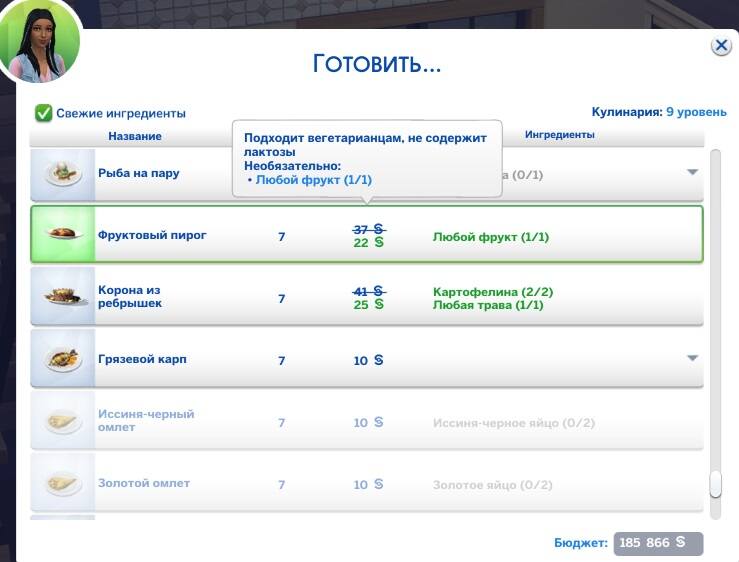Click the Sim portrait avatar
Viewport: 739px width, 562px height.
click(x=40, y=41)
